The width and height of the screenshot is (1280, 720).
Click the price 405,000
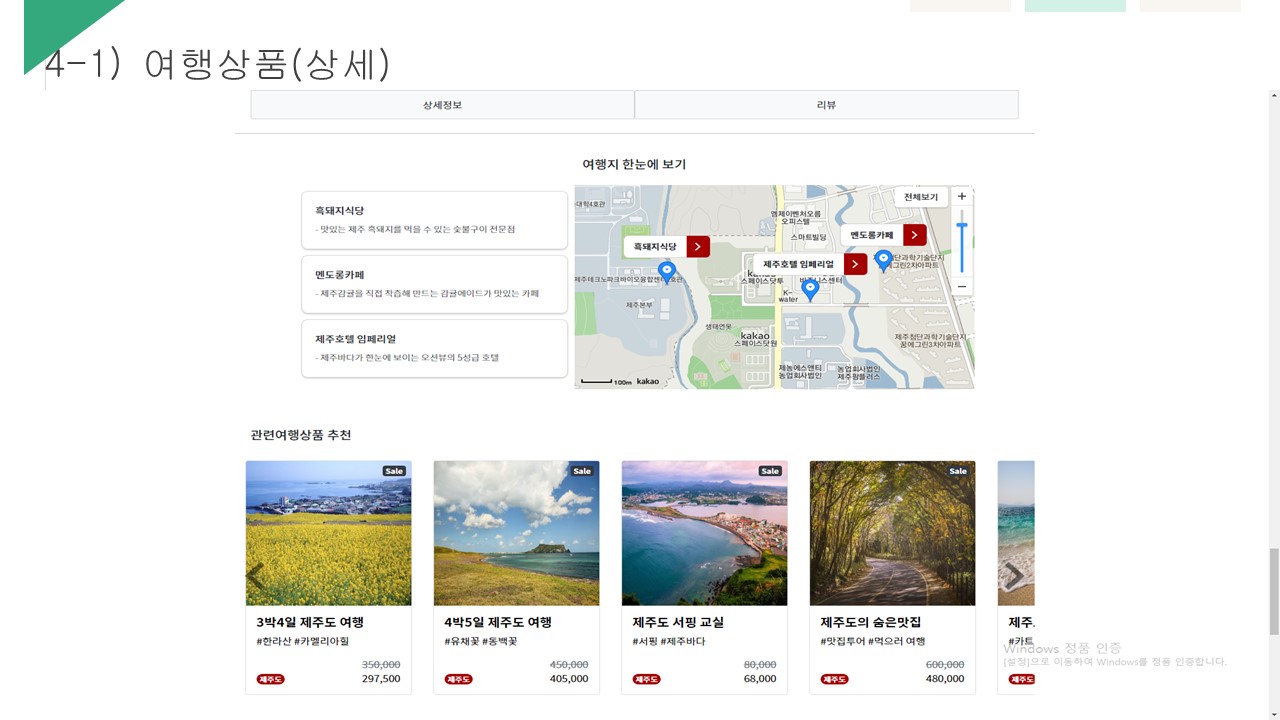569,679
